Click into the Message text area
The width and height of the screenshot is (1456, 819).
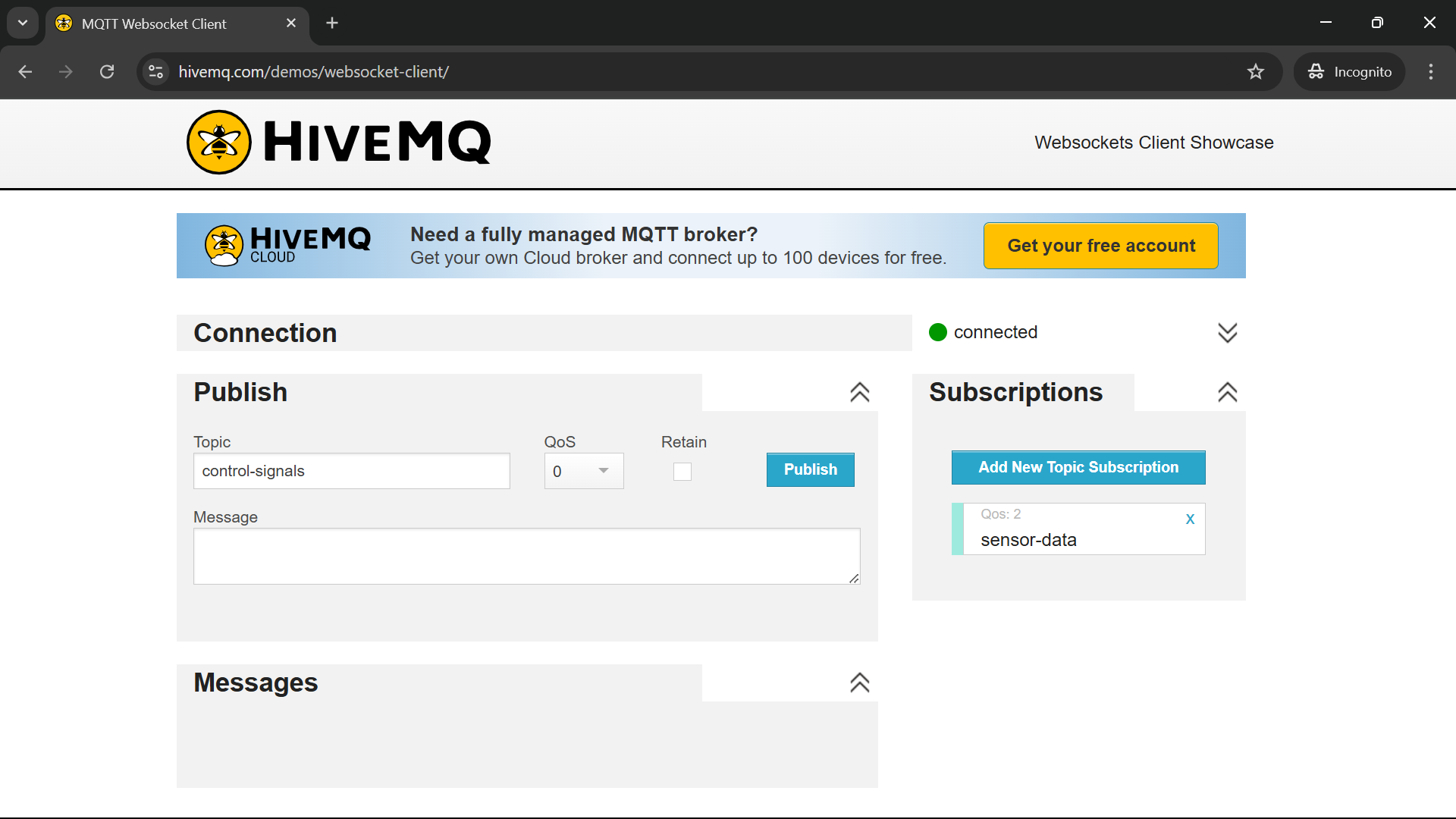(x=527, y=557)
